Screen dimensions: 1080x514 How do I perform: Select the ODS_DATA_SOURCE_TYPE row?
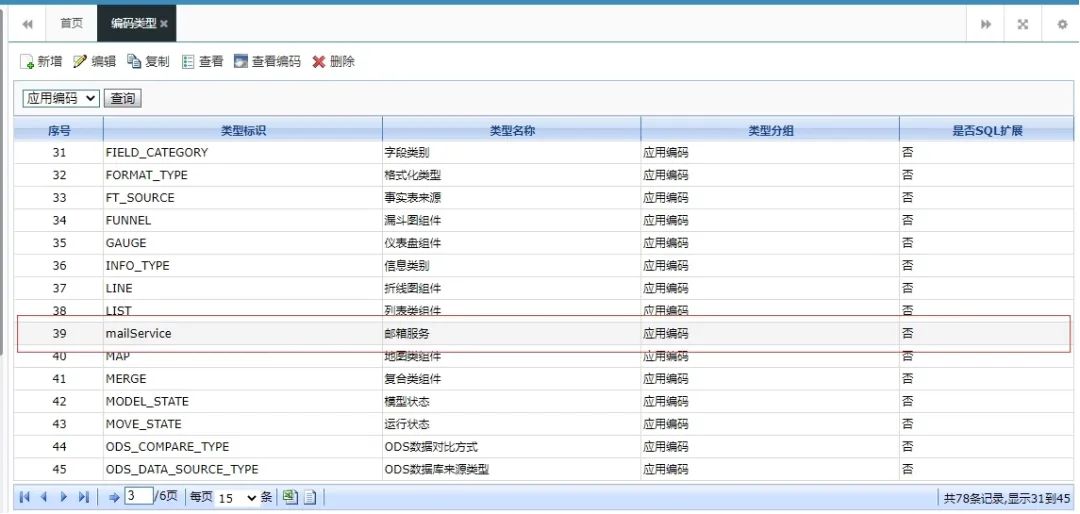543,470
